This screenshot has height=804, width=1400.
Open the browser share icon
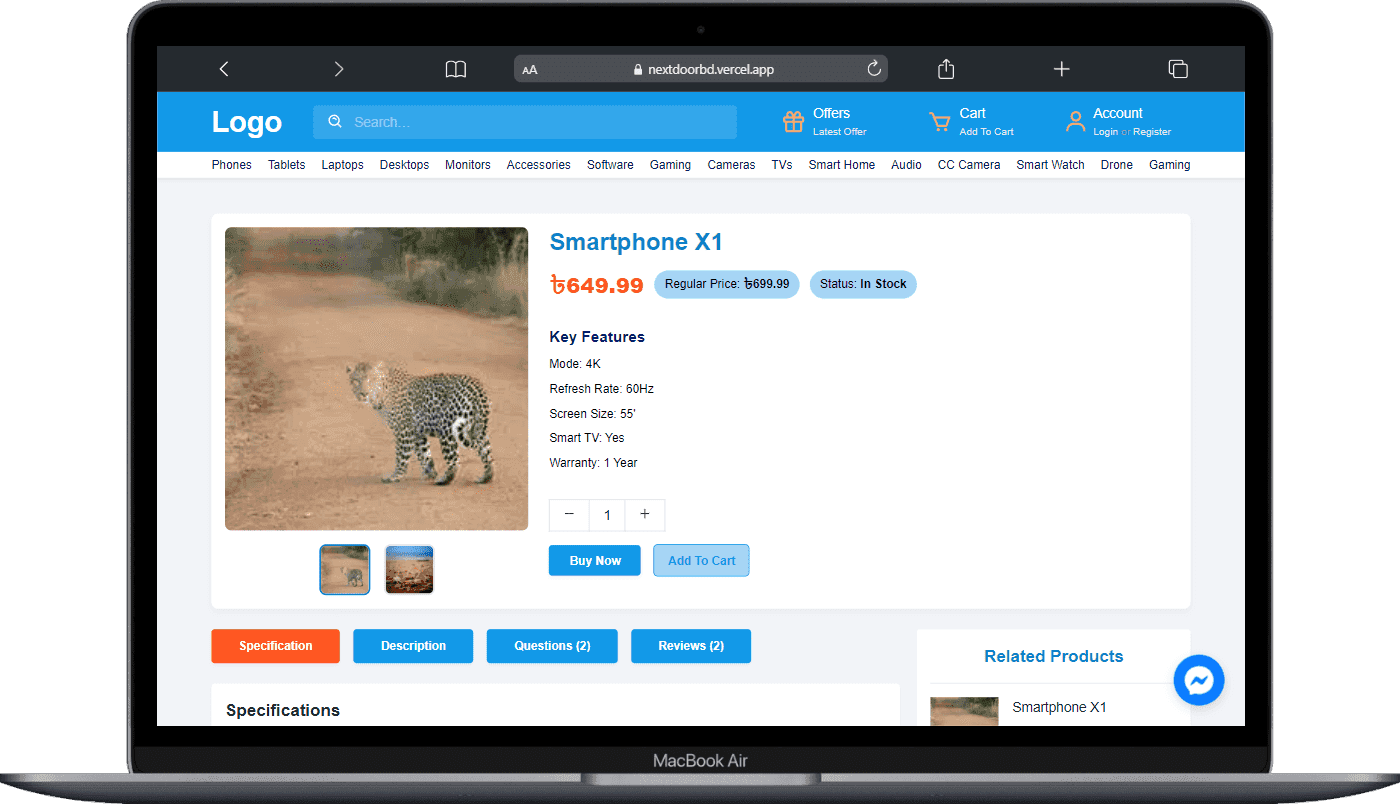click(x=946, y=68)
